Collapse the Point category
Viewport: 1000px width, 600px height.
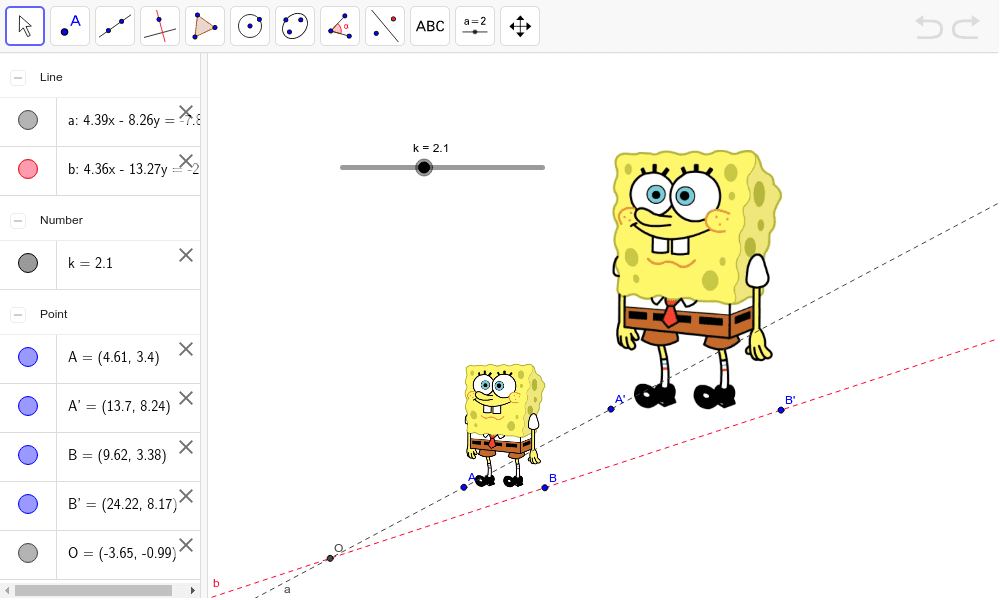pyautogui.click(x=18, y=315)
